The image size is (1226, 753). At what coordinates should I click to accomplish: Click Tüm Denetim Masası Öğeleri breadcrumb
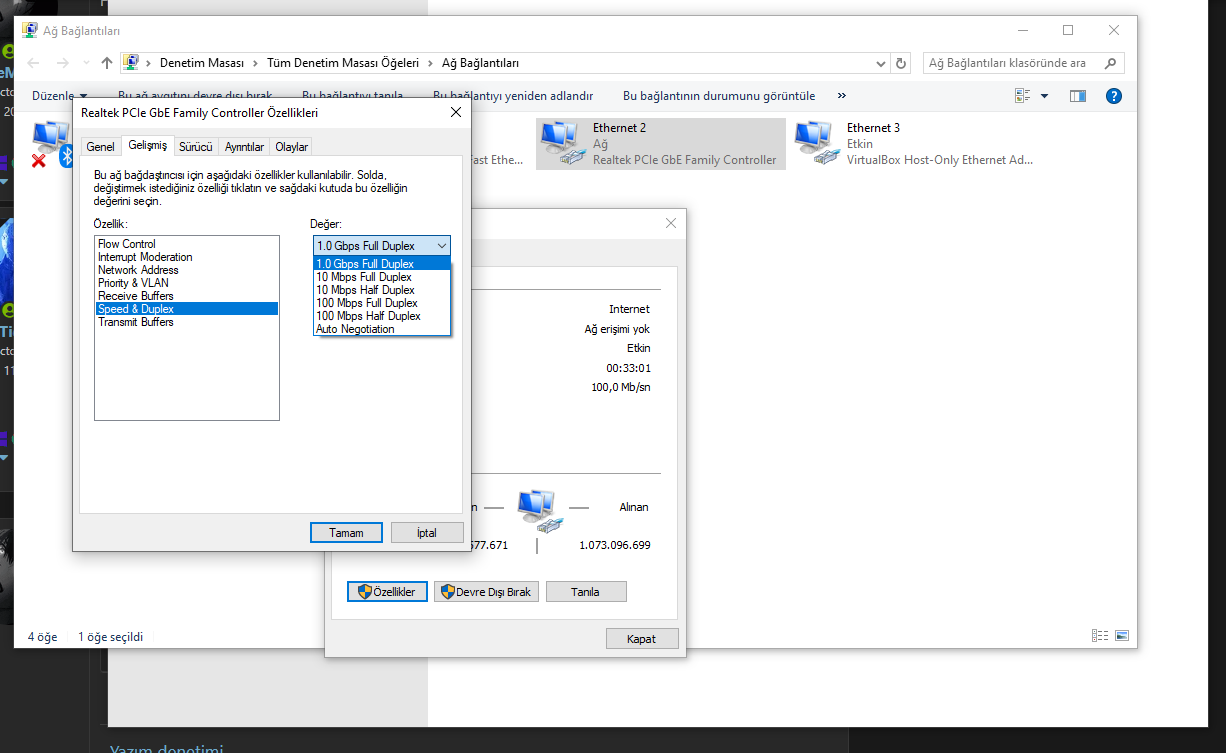(343, 63)
